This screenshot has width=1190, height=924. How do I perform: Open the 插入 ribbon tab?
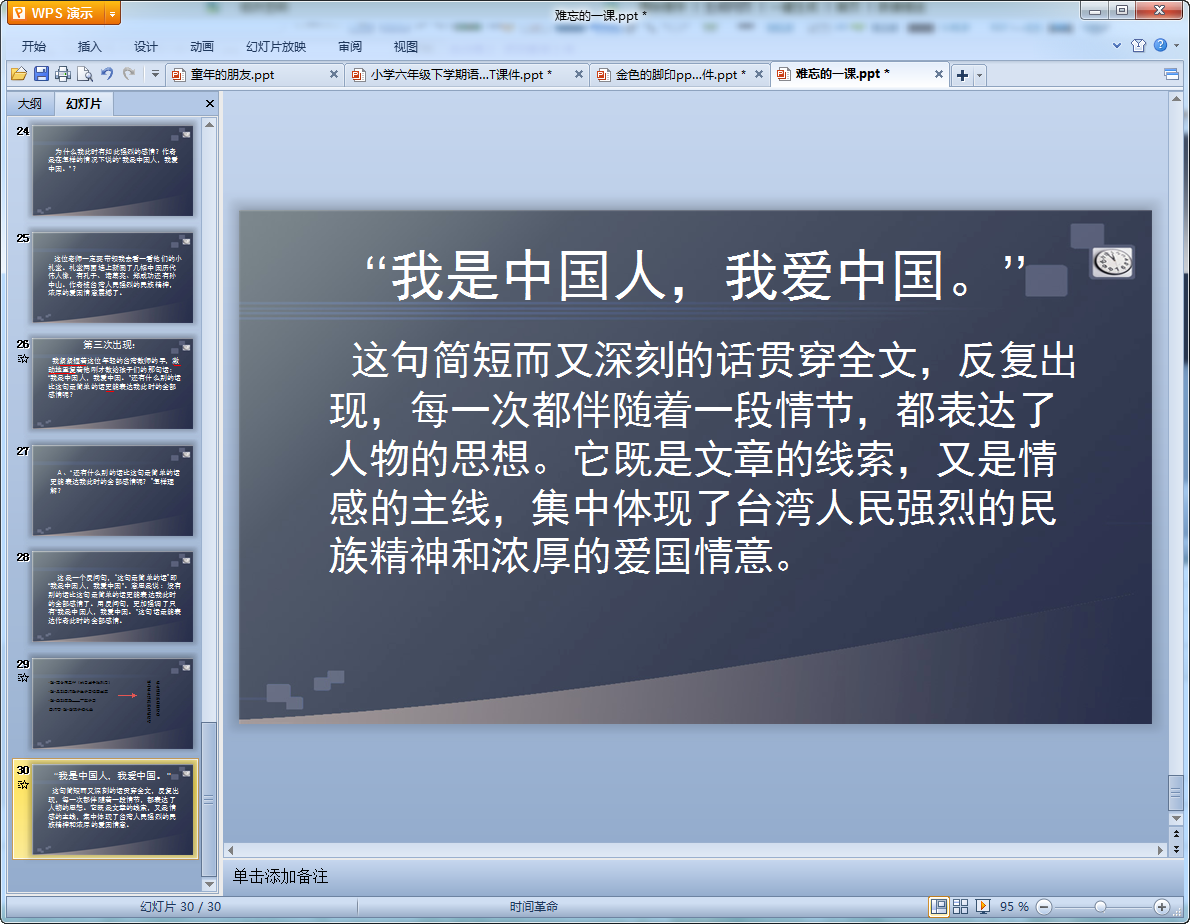click(90, 46)
